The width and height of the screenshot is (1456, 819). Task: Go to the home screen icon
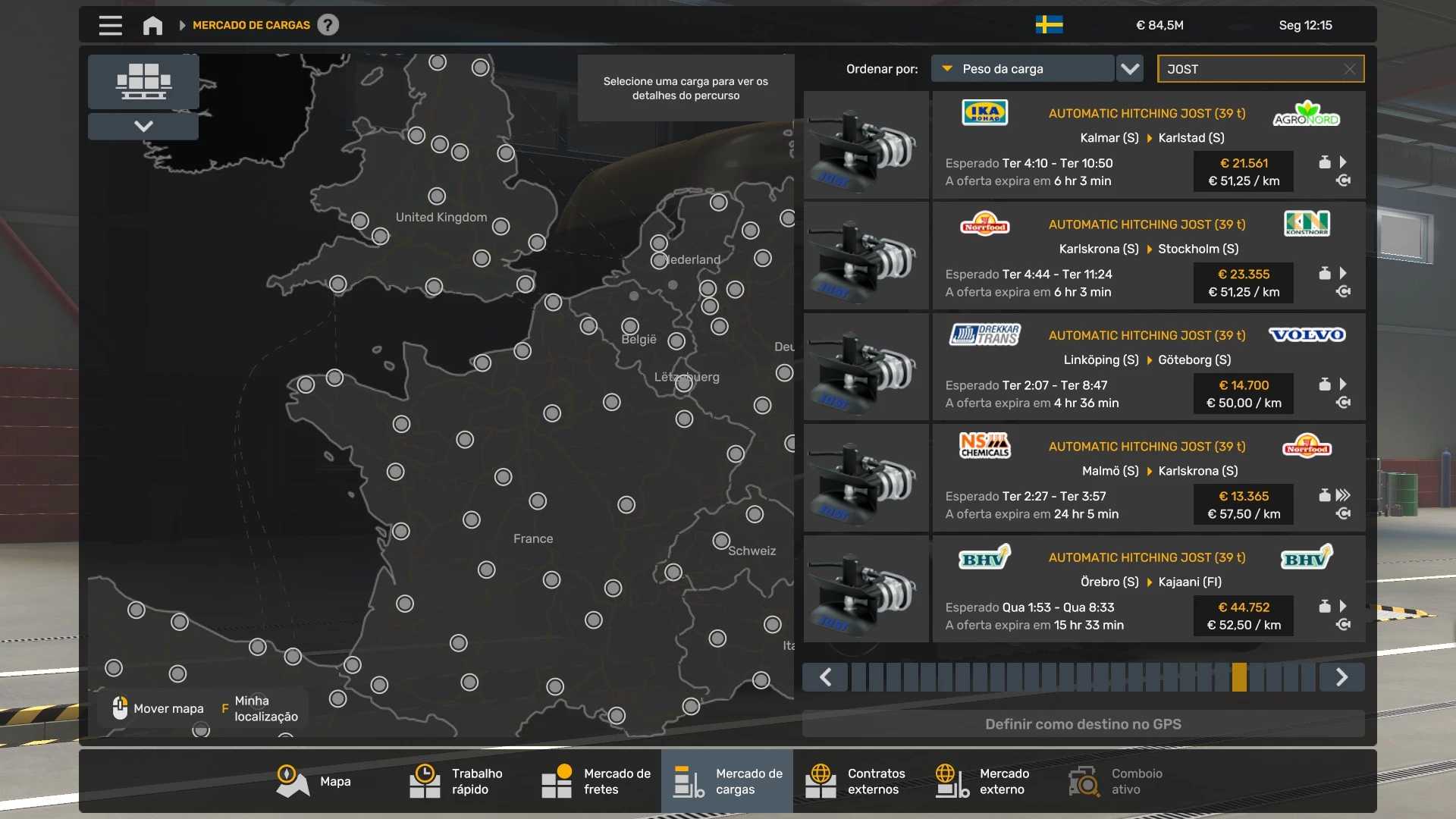(152, 25)
